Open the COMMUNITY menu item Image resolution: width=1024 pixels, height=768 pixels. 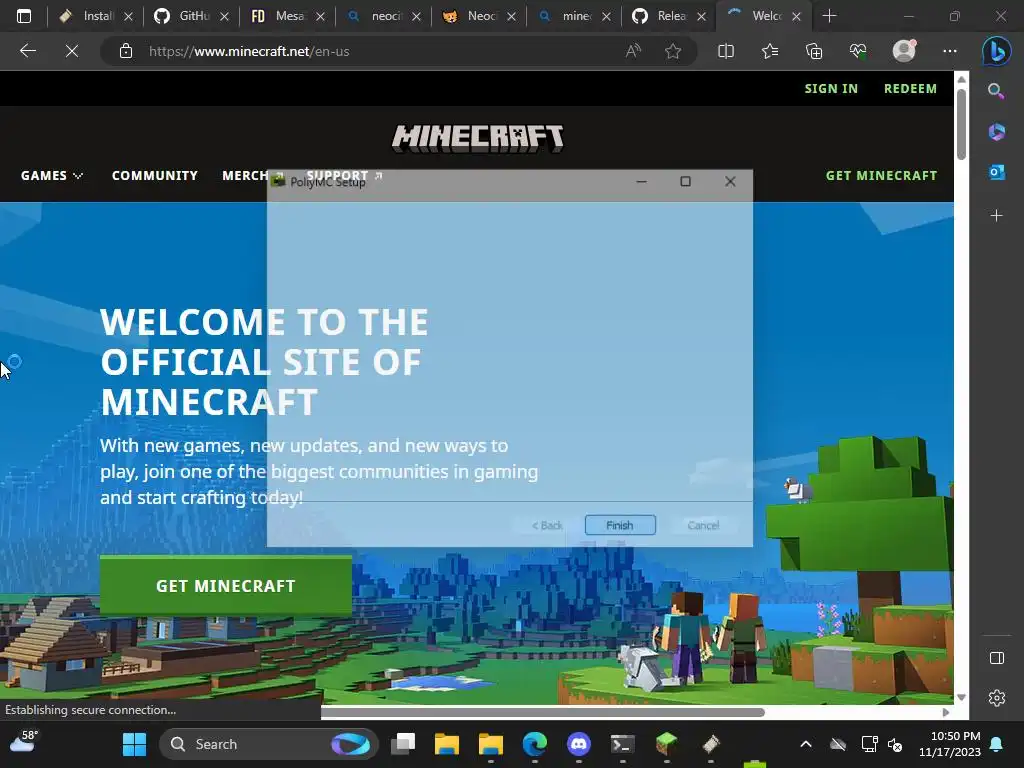(155, 176)
